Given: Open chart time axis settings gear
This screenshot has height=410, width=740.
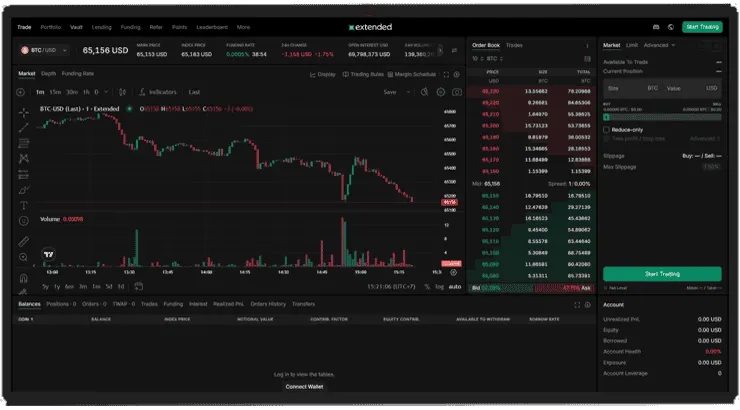Looking at the screenshot, I should coord(453,272).
